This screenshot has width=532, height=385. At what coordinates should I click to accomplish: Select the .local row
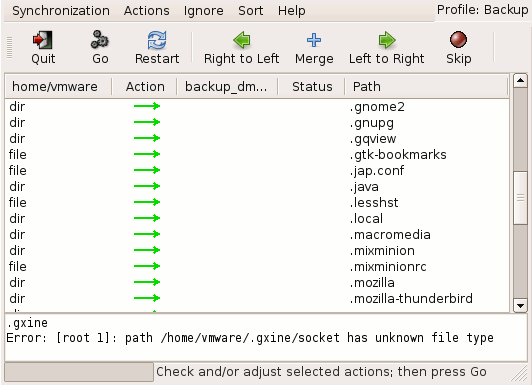coord(257,218)
